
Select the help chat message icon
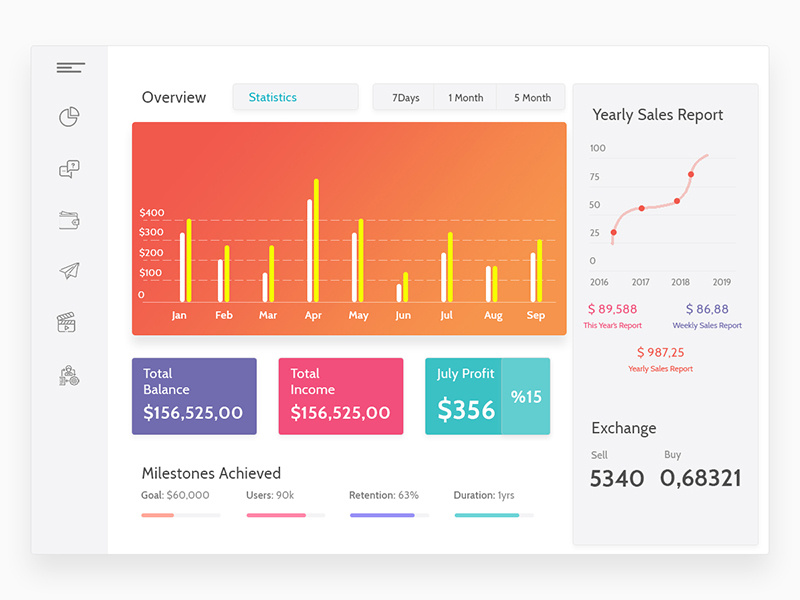68,168
